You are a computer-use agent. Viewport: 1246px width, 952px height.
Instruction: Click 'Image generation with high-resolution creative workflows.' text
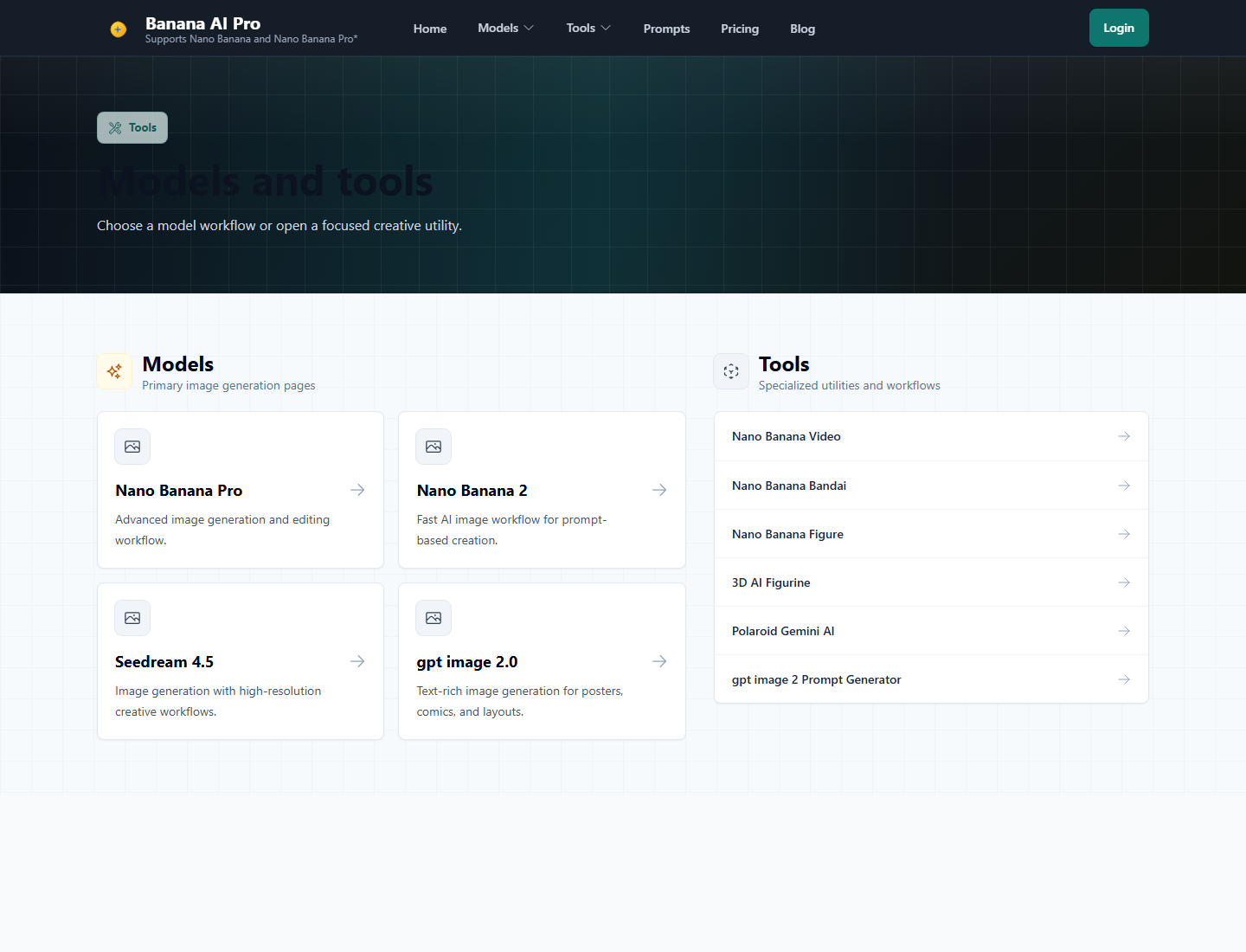pyautogui.click(x=218, y=701)
